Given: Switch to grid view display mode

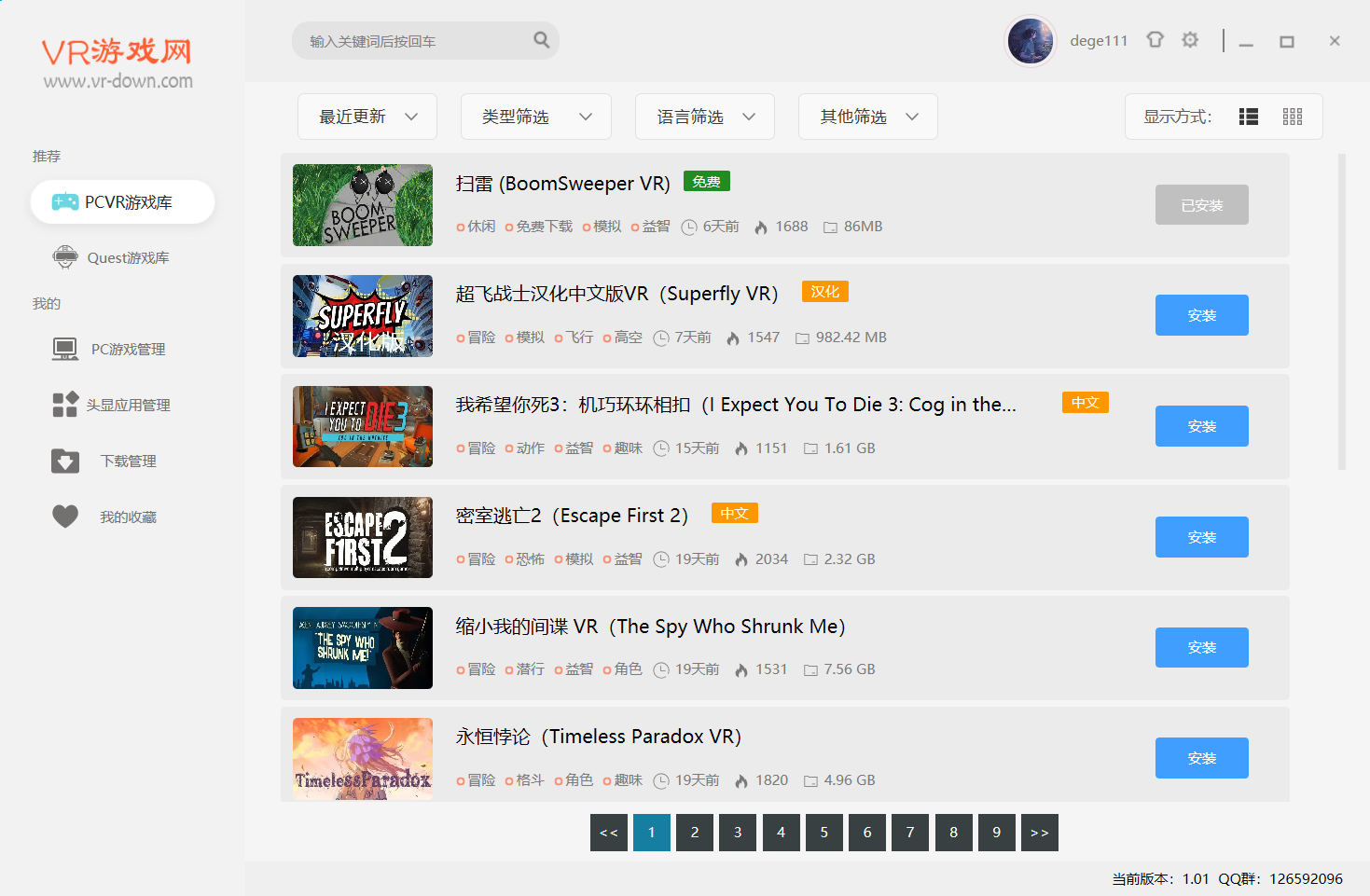Looking at the screenshot, I should coord(1293,117).
